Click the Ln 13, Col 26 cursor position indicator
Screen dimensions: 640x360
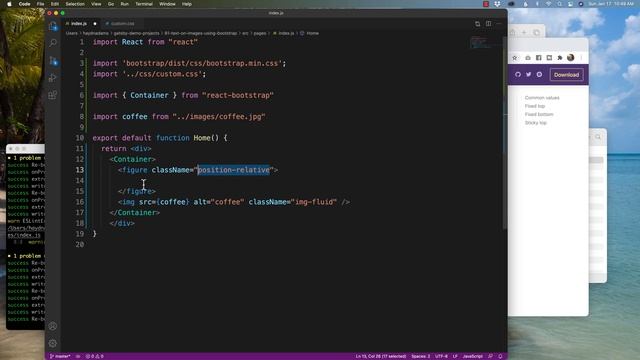pos(380,356)
